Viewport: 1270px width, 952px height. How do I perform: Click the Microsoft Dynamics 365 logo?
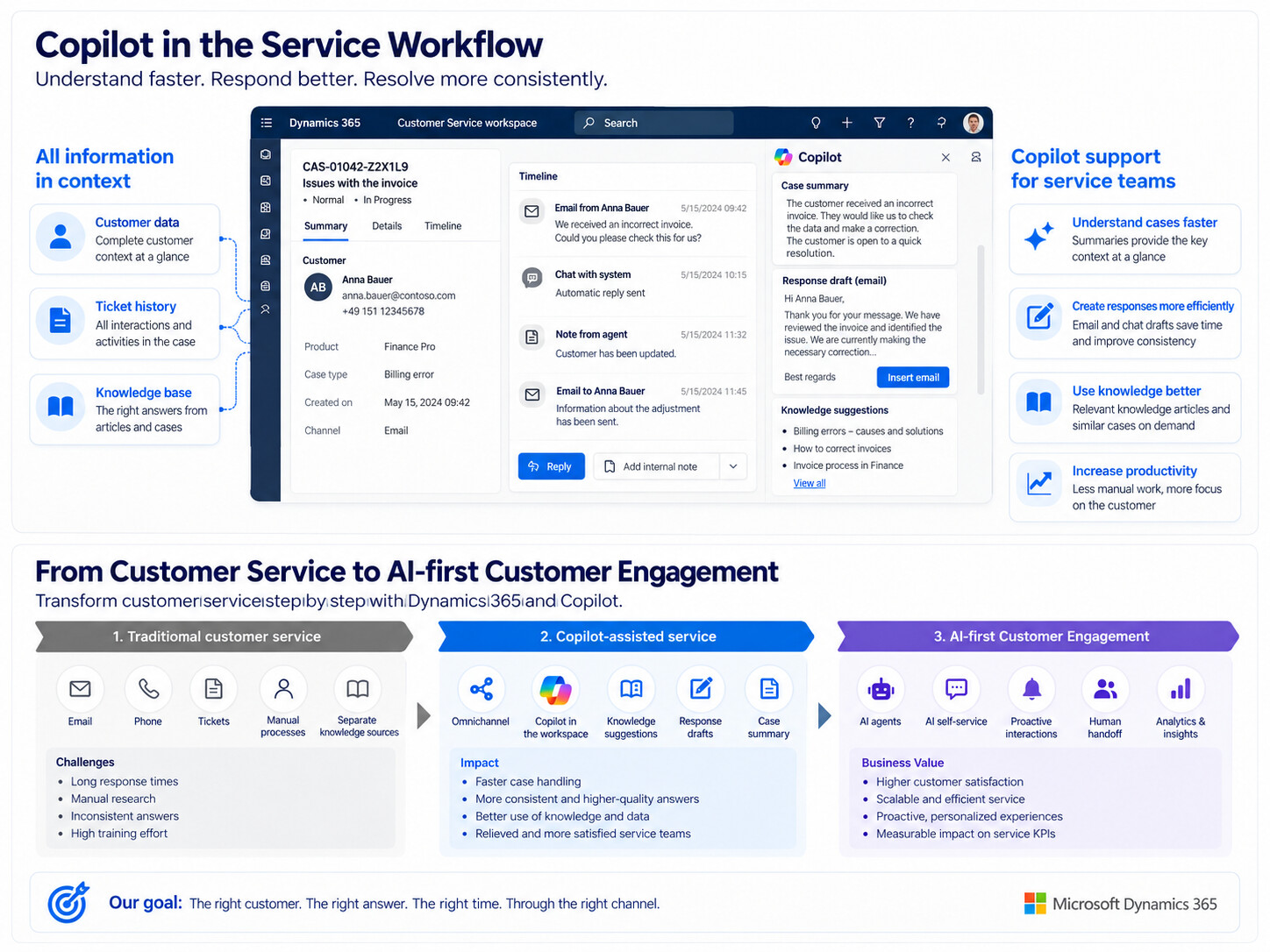1120,904
